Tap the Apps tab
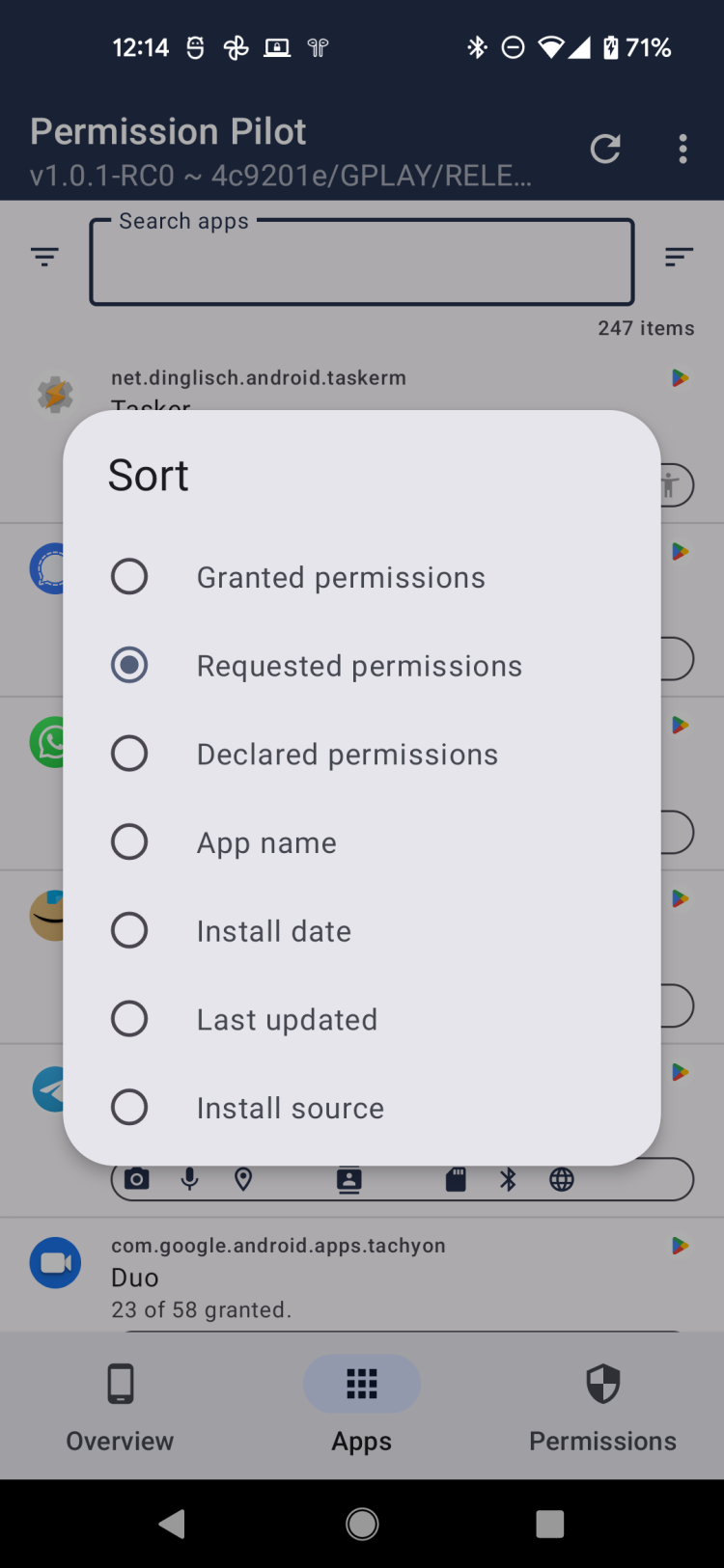This screenshot has height=1568, width=724. 362,1406
